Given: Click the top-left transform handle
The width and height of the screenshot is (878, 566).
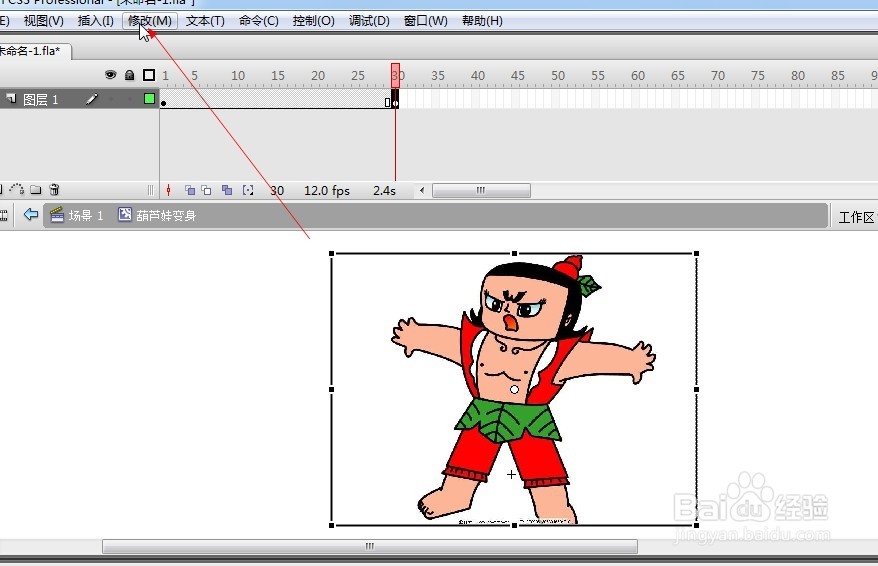Looking at the screenshot, I should tap(331, 254).
